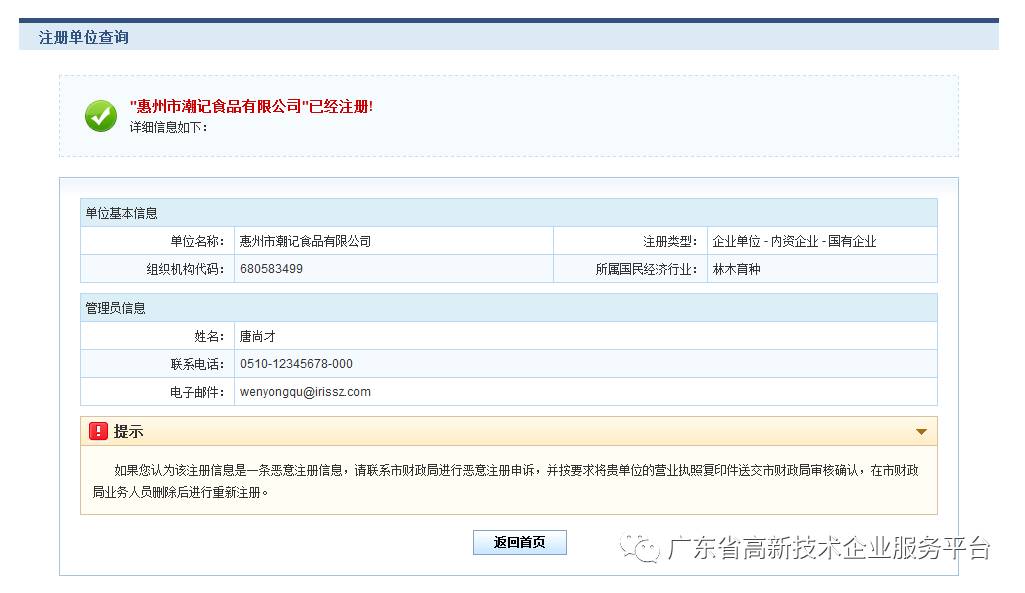Click the red exclamation icon beside 提示

98,431
